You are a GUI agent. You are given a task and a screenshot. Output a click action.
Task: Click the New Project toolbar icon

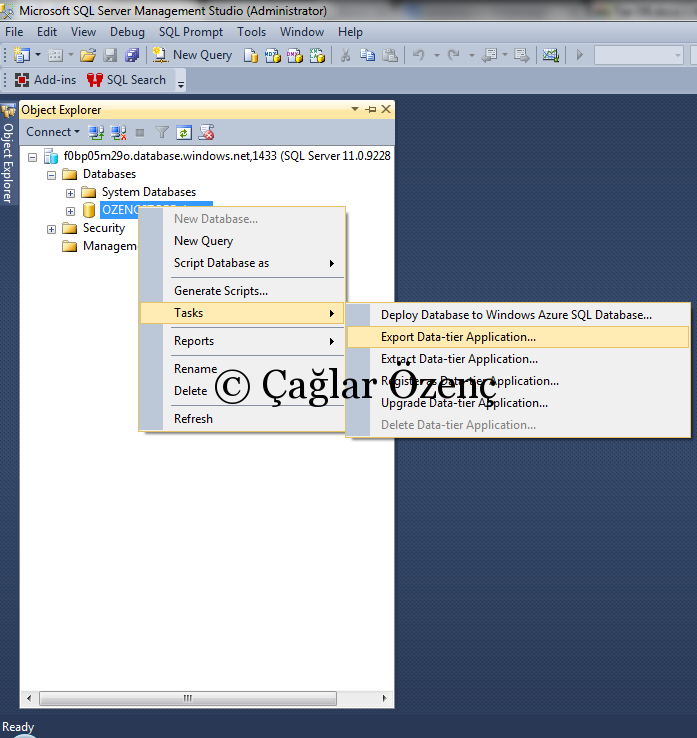click(x=22, y=55)
